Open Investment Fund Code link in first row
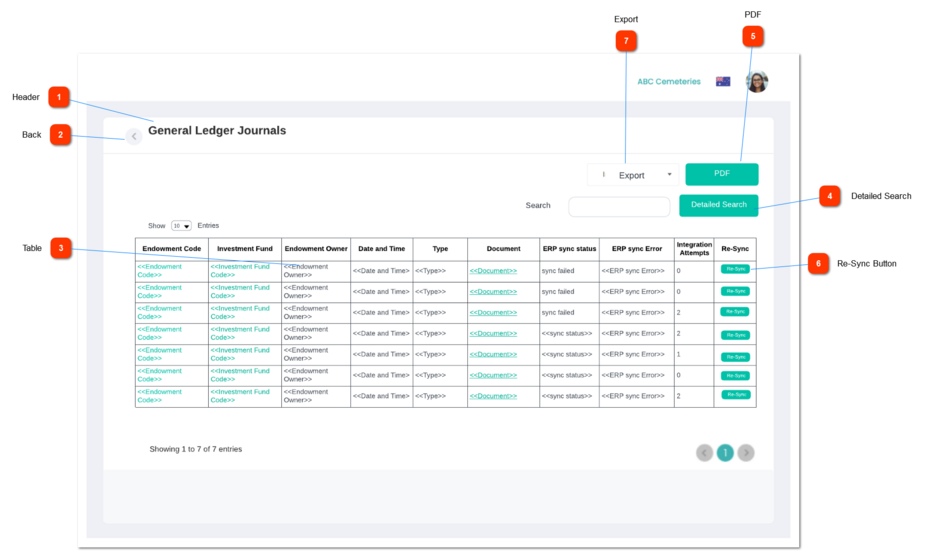 click(x=240, y=270)
